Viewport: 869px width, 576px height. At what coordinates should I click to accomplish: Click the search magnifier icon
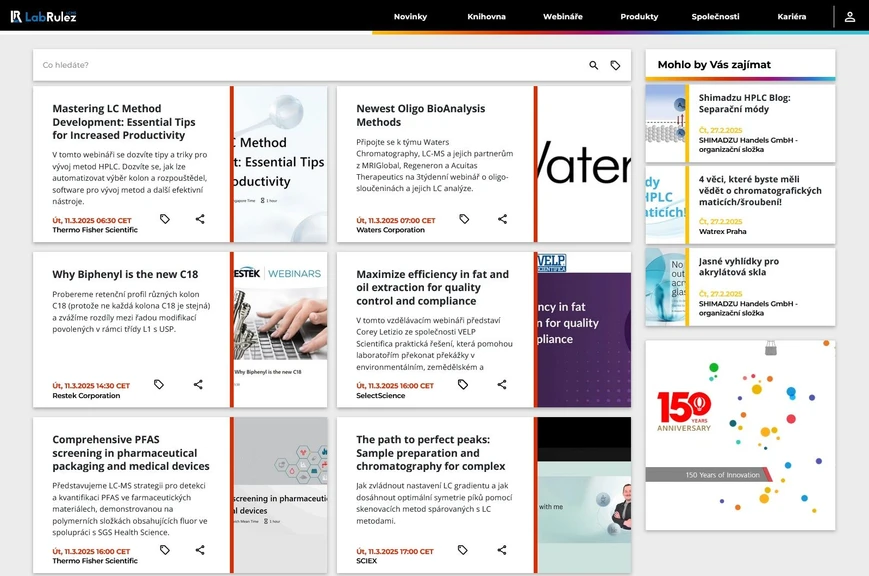tap(593, 65)
